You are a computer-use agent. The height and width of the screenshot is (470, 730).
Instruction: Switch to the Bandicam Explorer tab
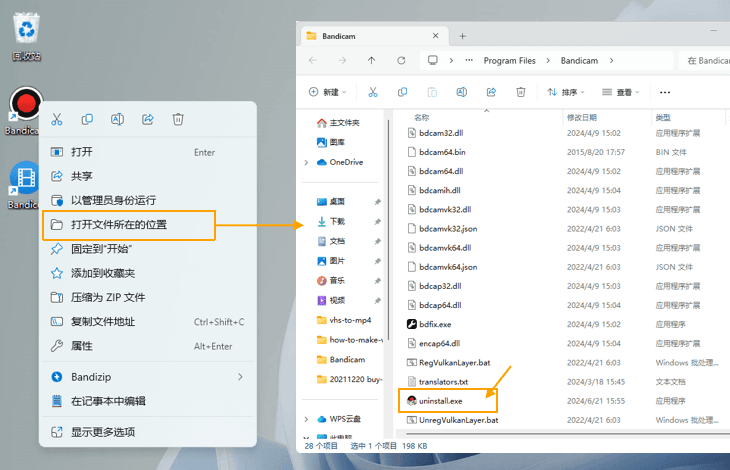375,36
